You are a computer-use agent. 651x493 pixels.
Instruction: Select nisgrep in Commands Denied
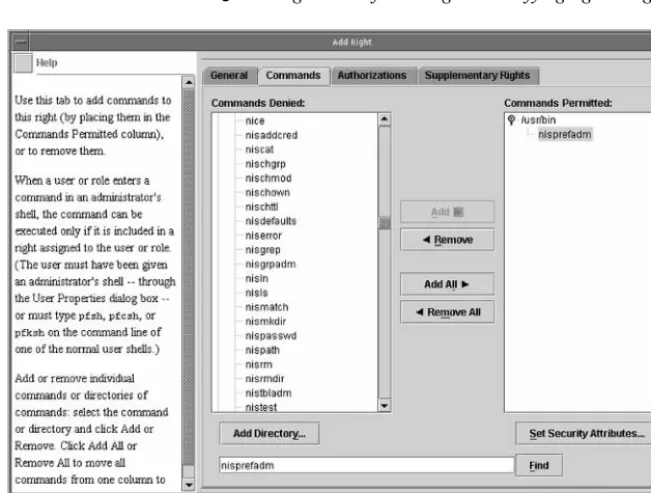pyautogui.click(x=262, y=250)
